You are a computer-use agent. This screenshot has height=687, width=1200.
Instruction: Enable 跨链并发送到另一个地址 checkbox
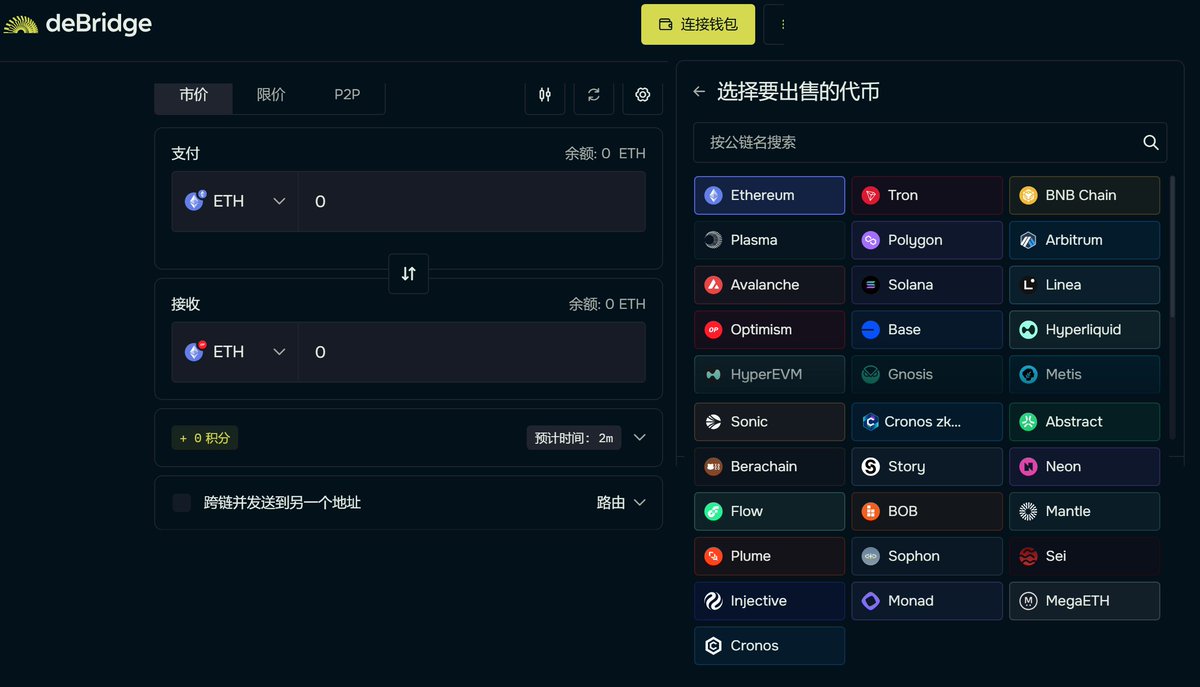point(181,502)
